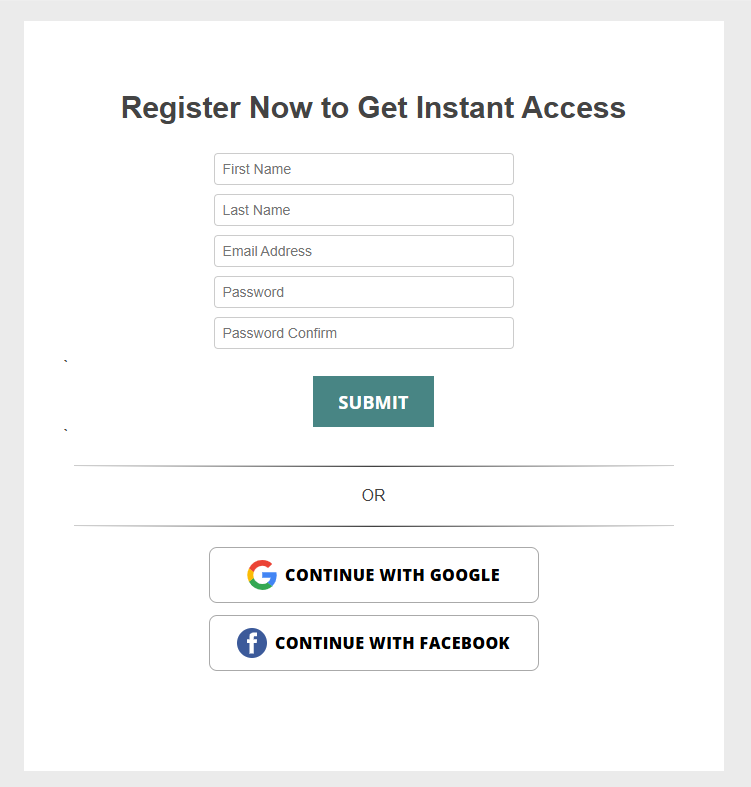The height and width of the screenshot is (787, 751).
Task: Select the Last Name input box
Action: pyautogui.click(x=364, y=210)
